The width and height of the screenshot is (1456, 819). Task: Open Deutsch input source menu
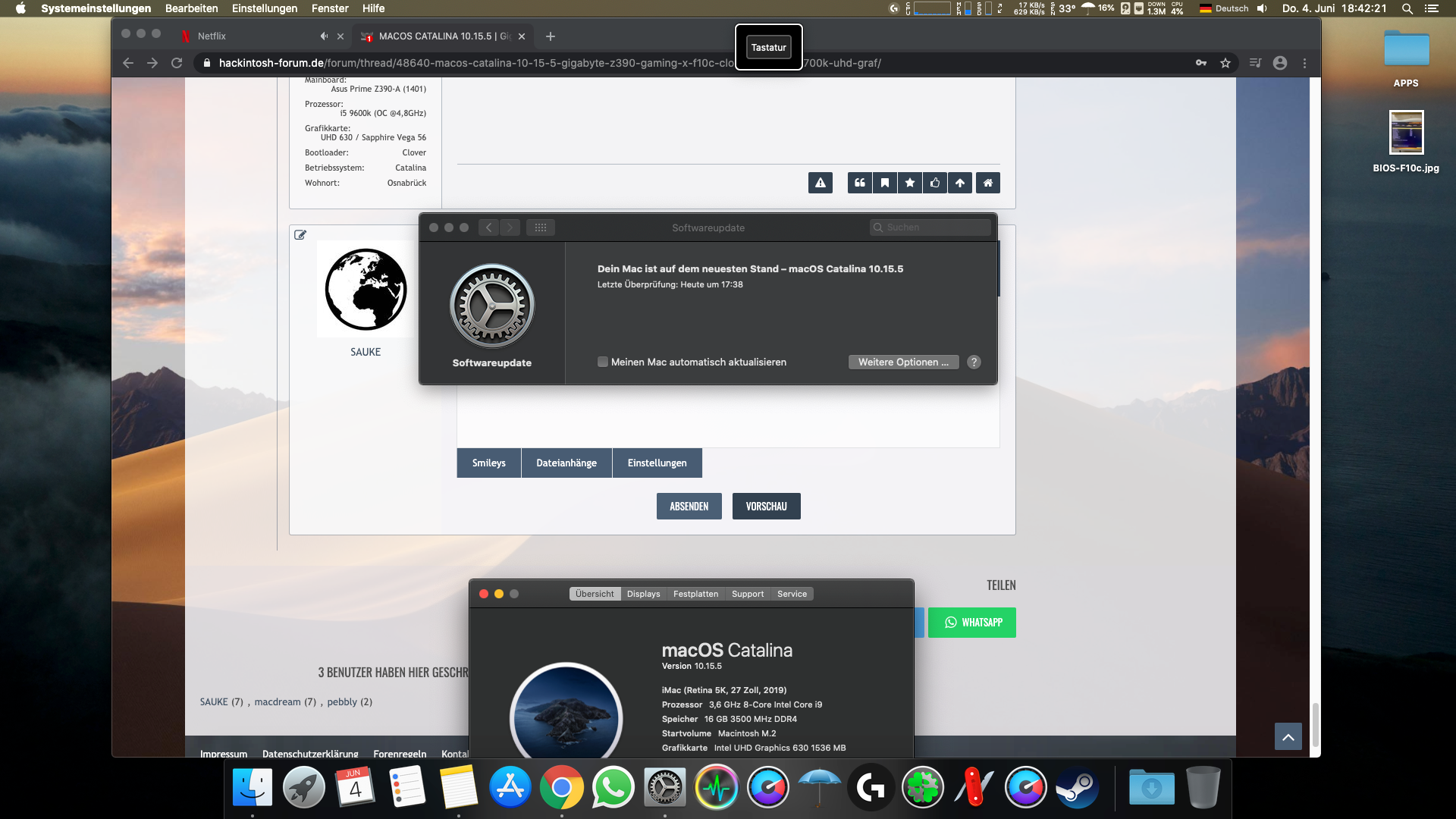click(1223, 8)
